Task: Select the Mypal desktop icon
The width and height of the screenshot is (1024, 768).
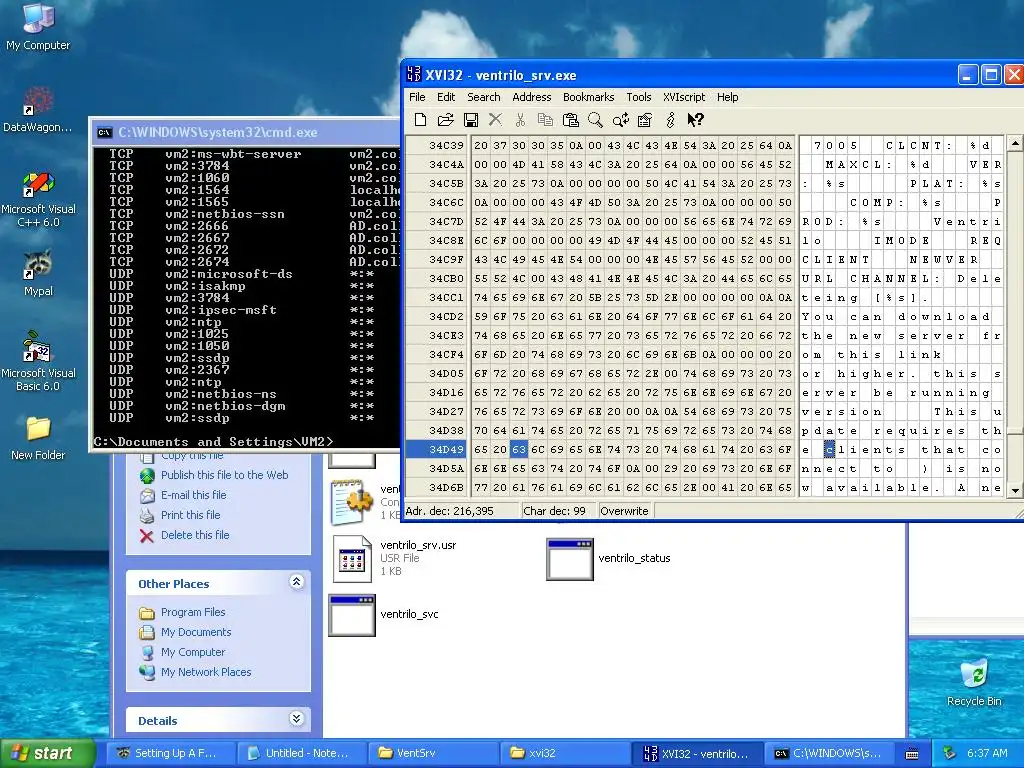Action: point(38,272)
